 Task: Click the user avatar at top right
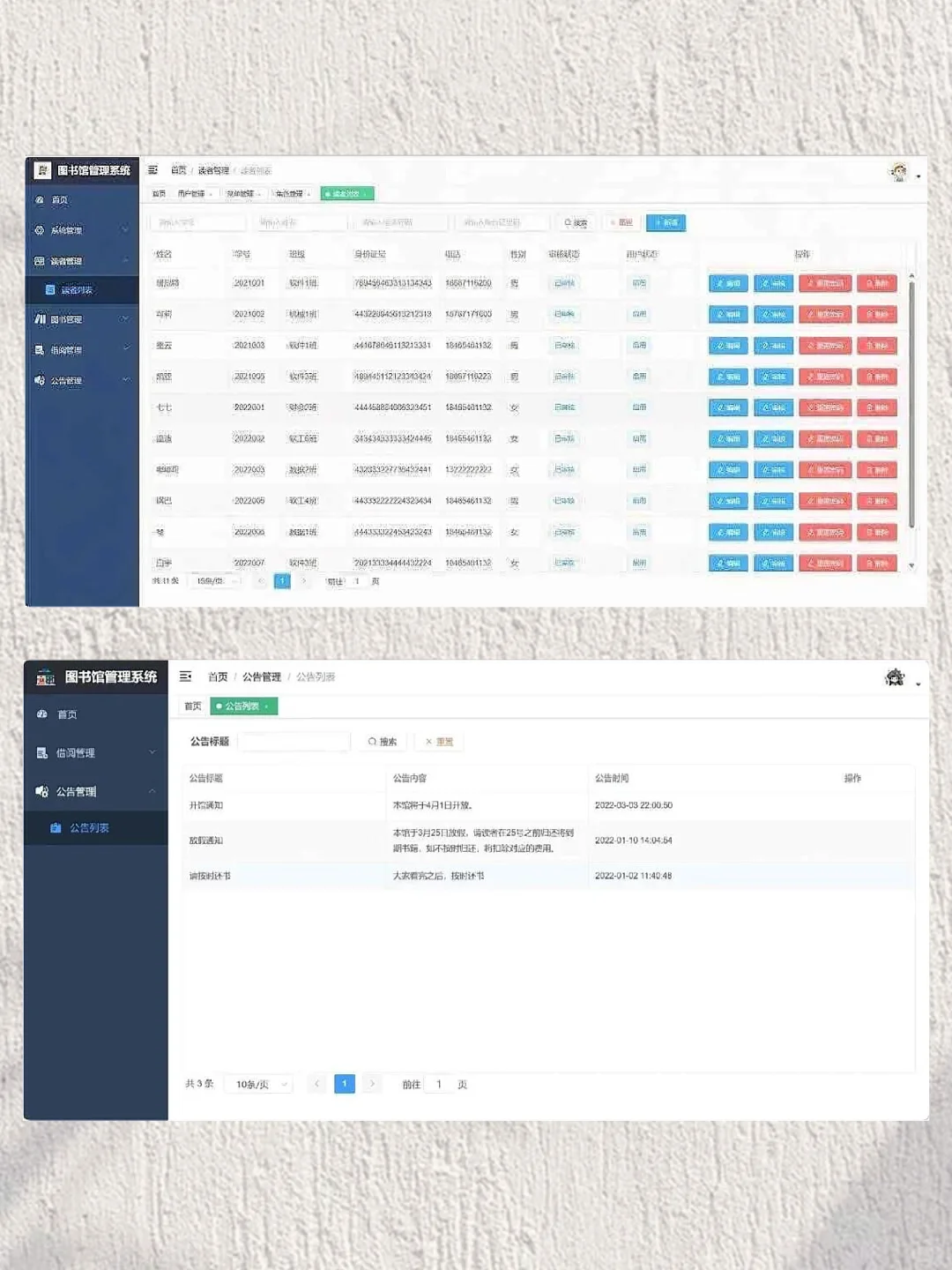click(898, 170)
